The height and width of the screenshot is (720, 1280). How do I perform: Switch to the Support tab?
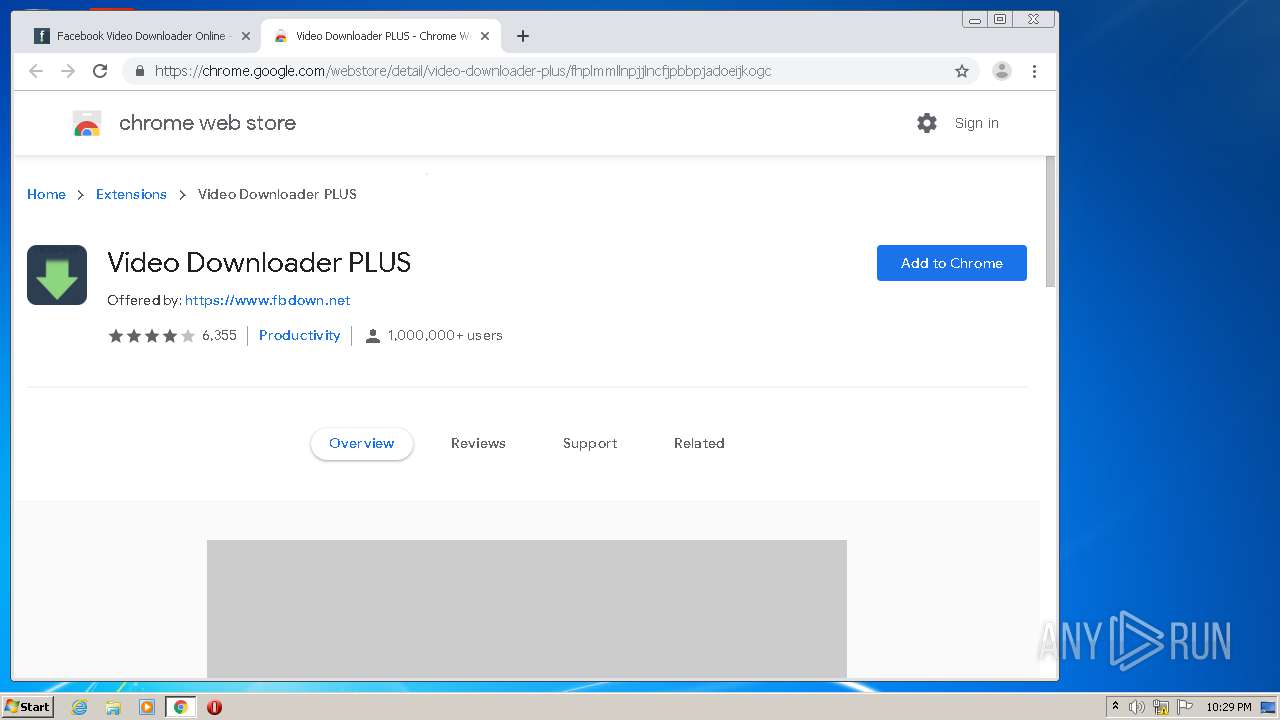click(x=590, y=443)
